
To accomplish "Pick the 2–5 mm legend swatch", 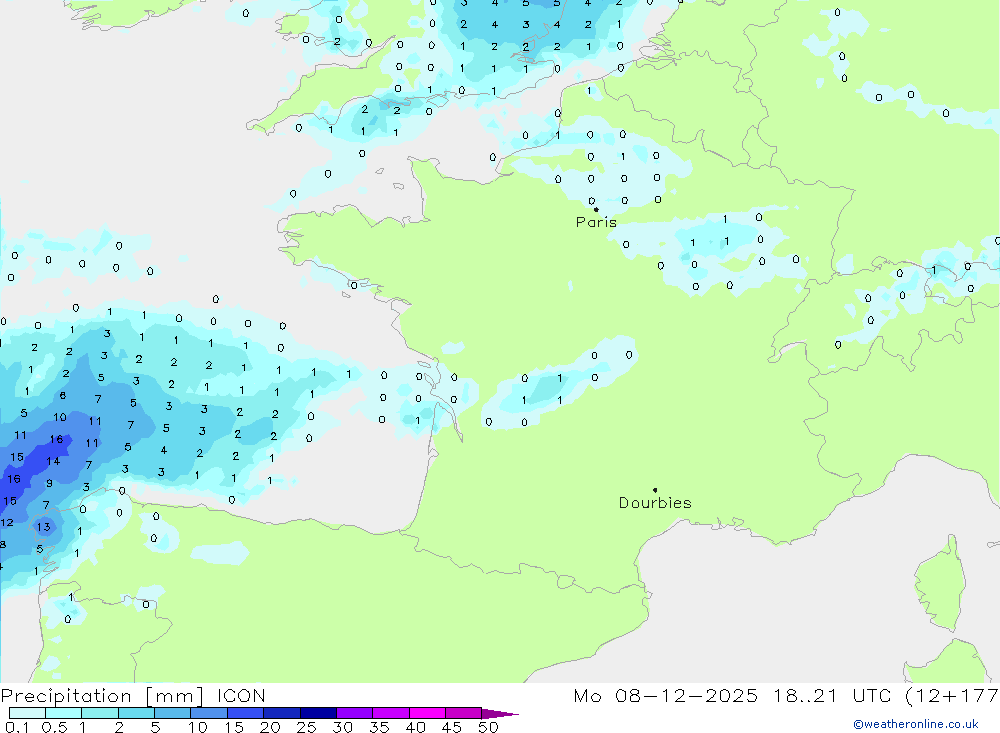I will pos(136,713).
